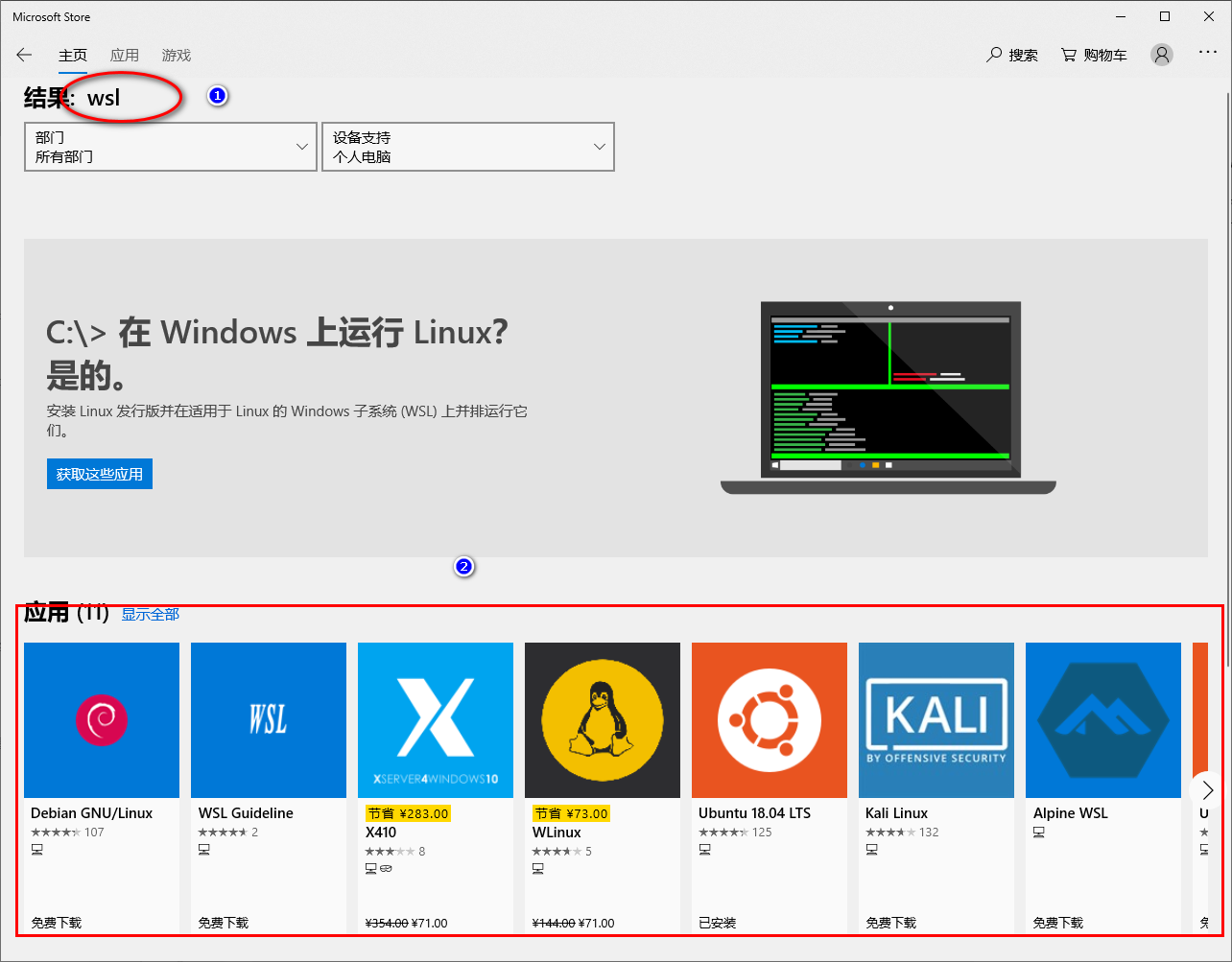The height and width of the screenshot is (962, 1232).
Task: Open the X410 app tile
Action: click(x=435, y=719)
